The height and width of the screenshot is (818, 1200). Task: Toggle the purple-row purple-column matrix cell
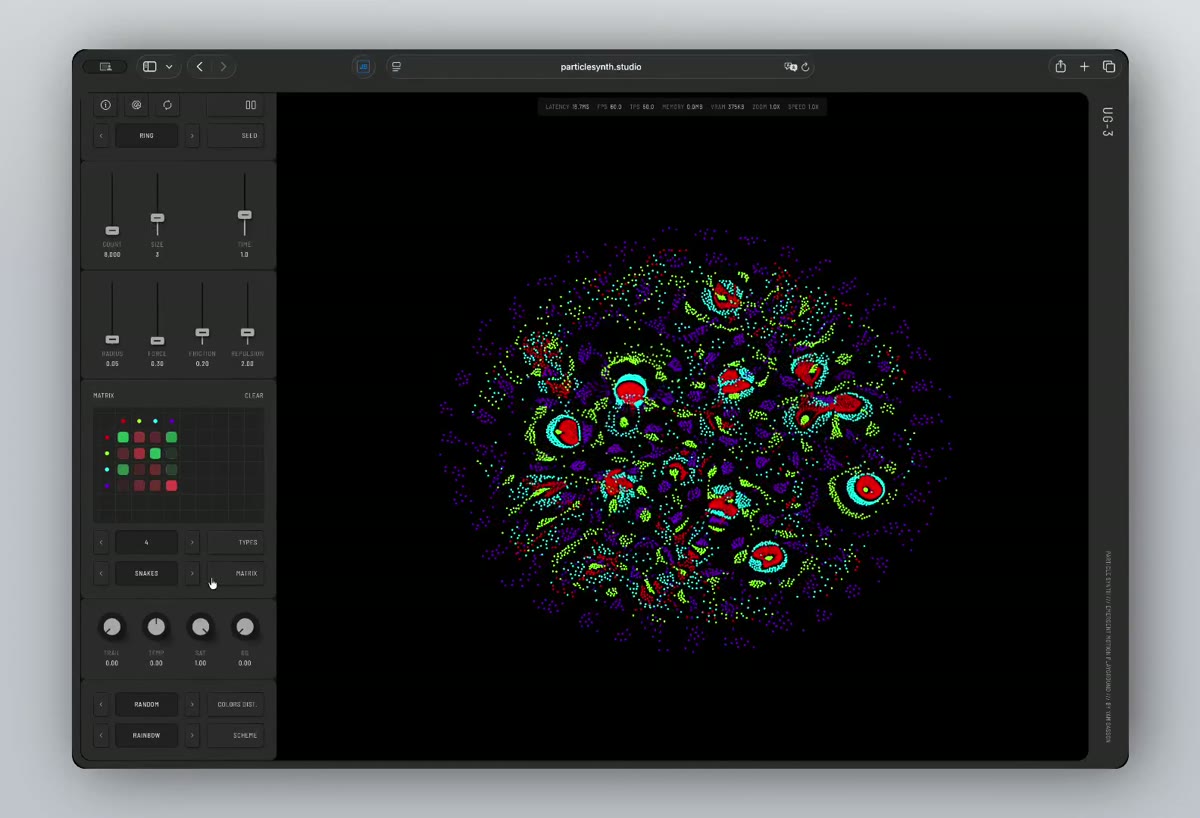[x=171, y=485]
